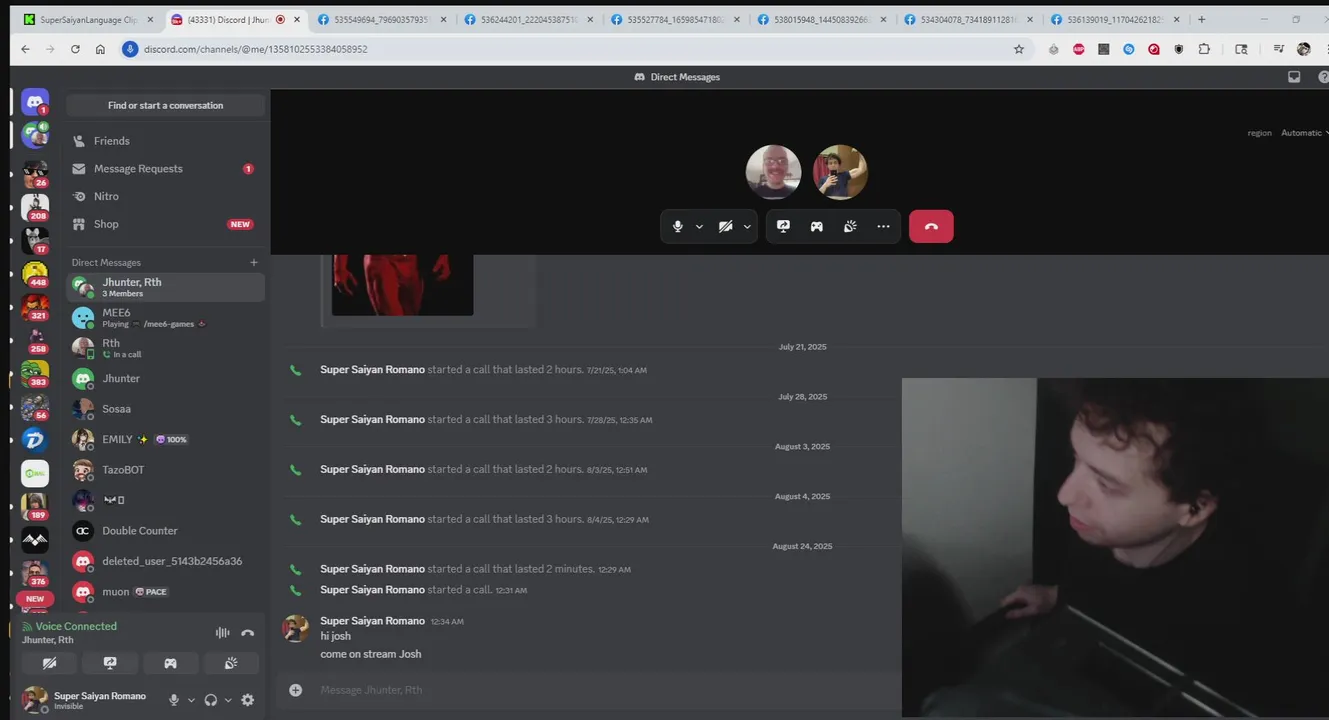Hang up with the red disconnect button
Viewport: 1329px width, 720px height.
931,226
